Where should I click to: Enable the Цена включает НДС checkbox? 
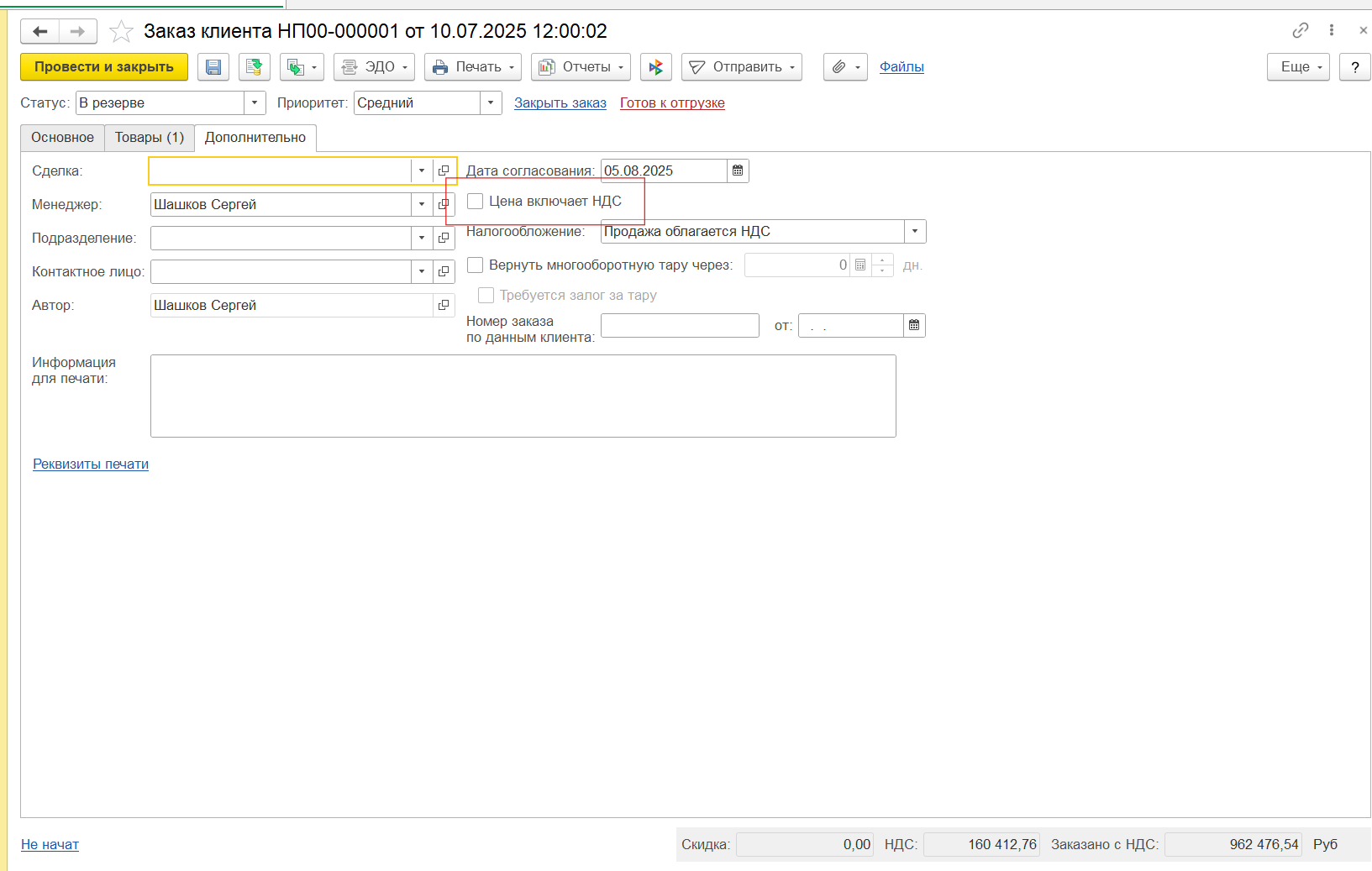[x=476, y=202]
